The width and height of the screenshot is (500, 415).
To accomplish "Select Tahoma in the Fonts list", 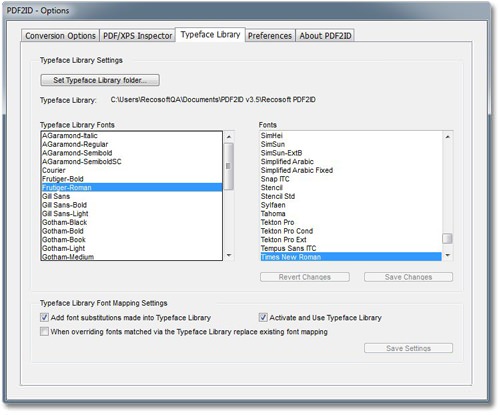I will point(351,214).
